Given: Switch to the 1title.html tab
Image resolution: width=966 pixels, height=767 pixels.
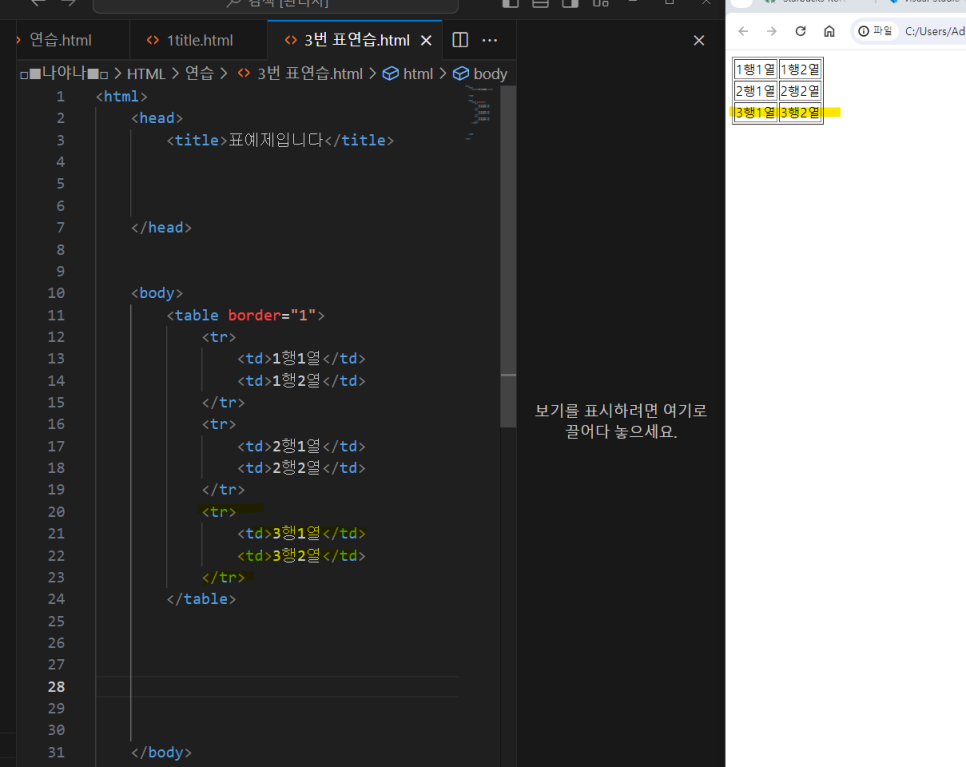Looking at the screenshot, I should [x=198, y=40].
